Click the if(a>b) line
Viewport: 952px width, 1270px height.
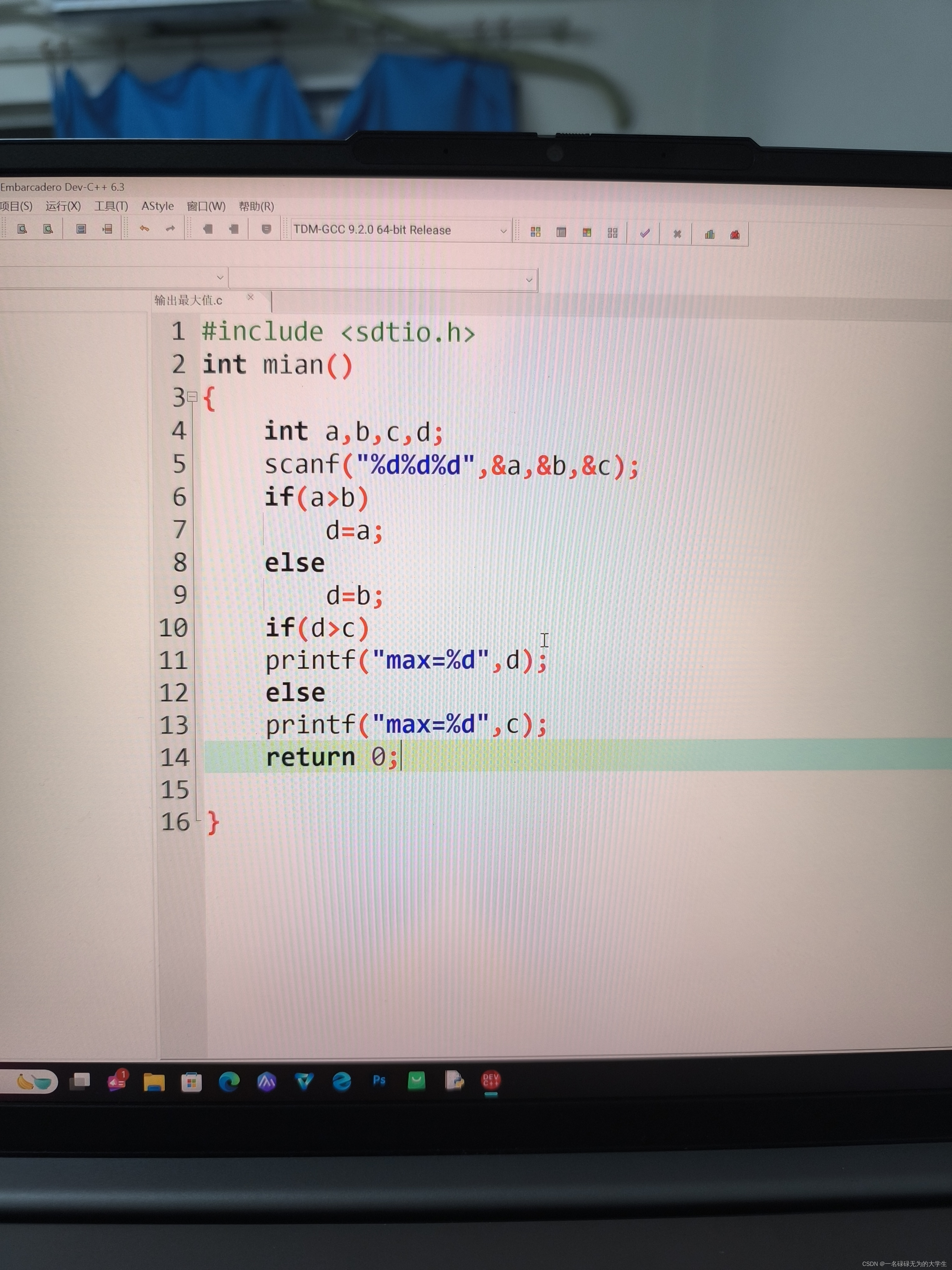coord(316,497)
